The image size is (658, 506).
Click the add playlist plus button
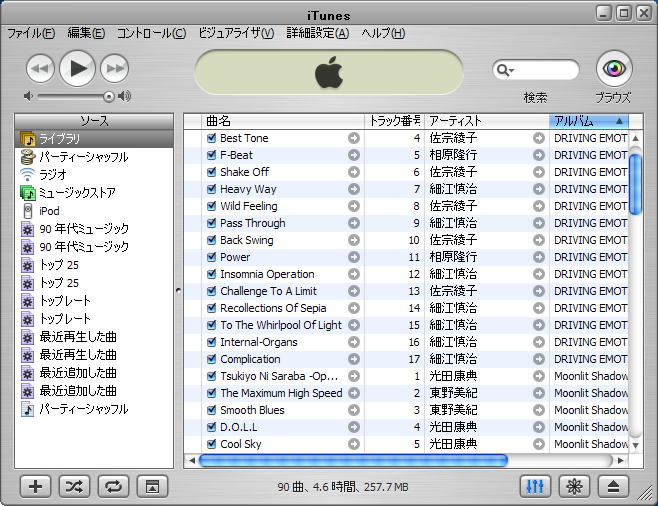[x=35, y=487]
